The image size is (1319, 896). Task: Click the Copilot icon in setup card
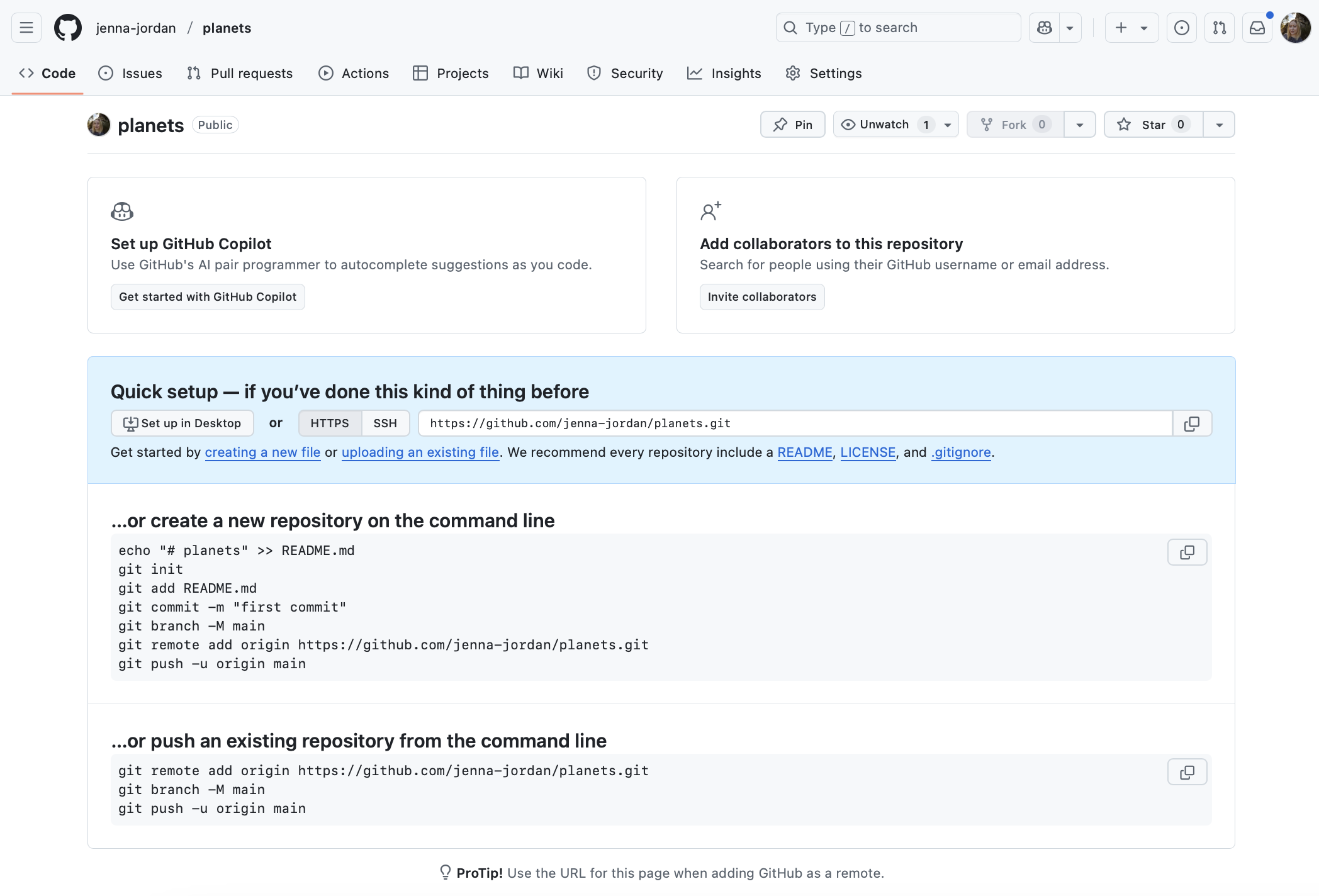[122, 211]
